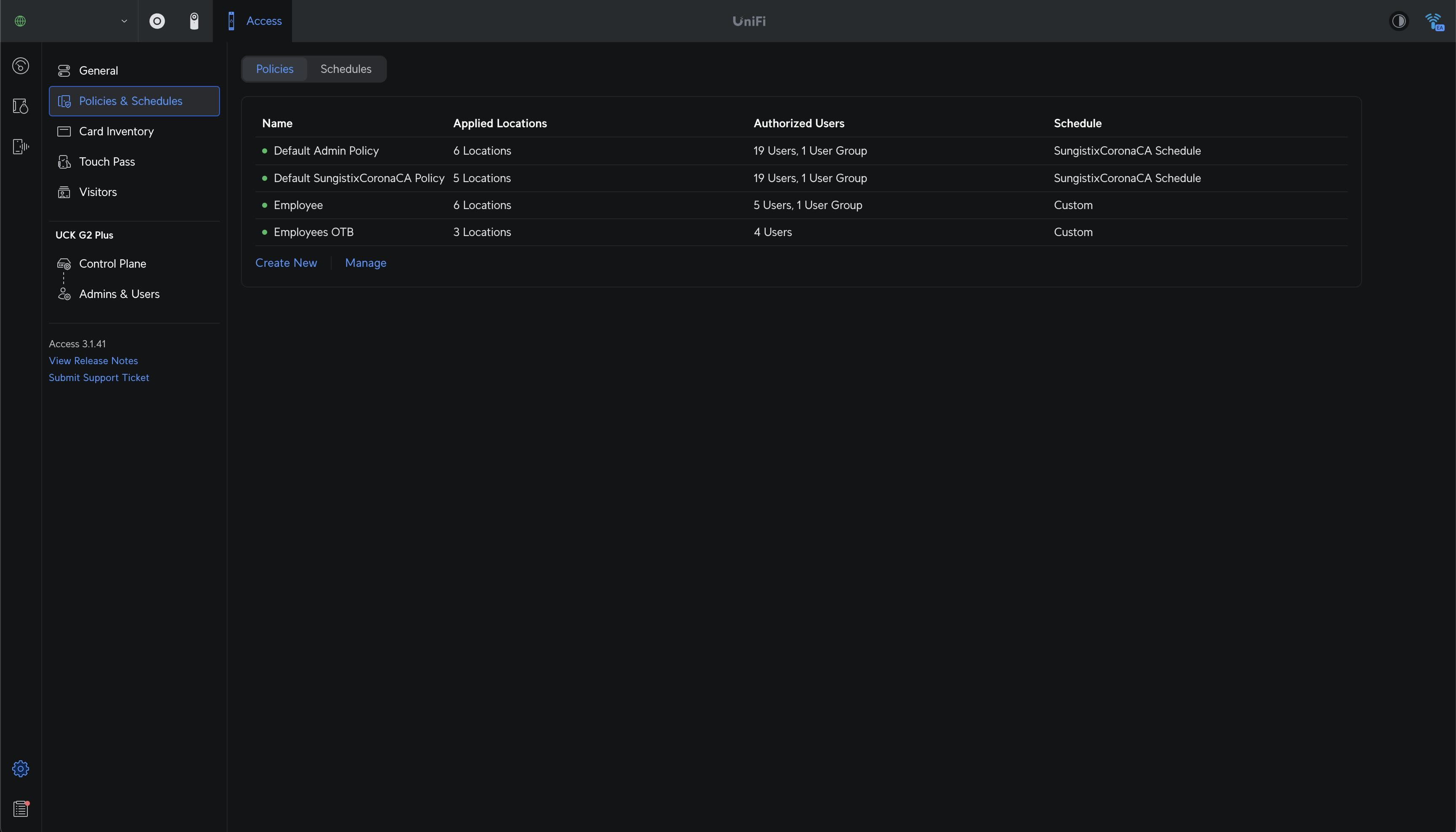Click the Card Inventory card icon

coord(64,132)
